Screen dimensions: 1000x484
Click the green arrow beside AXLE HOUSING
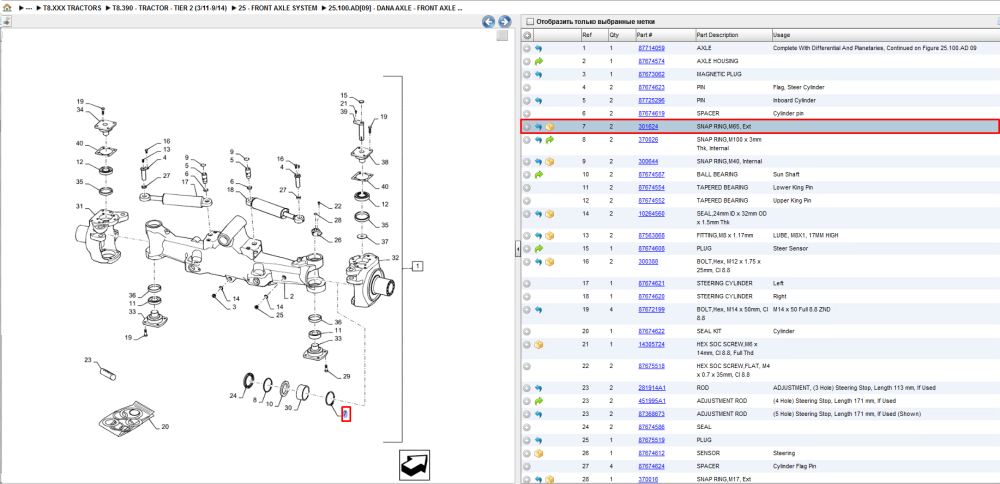click(x=539, y=61)
